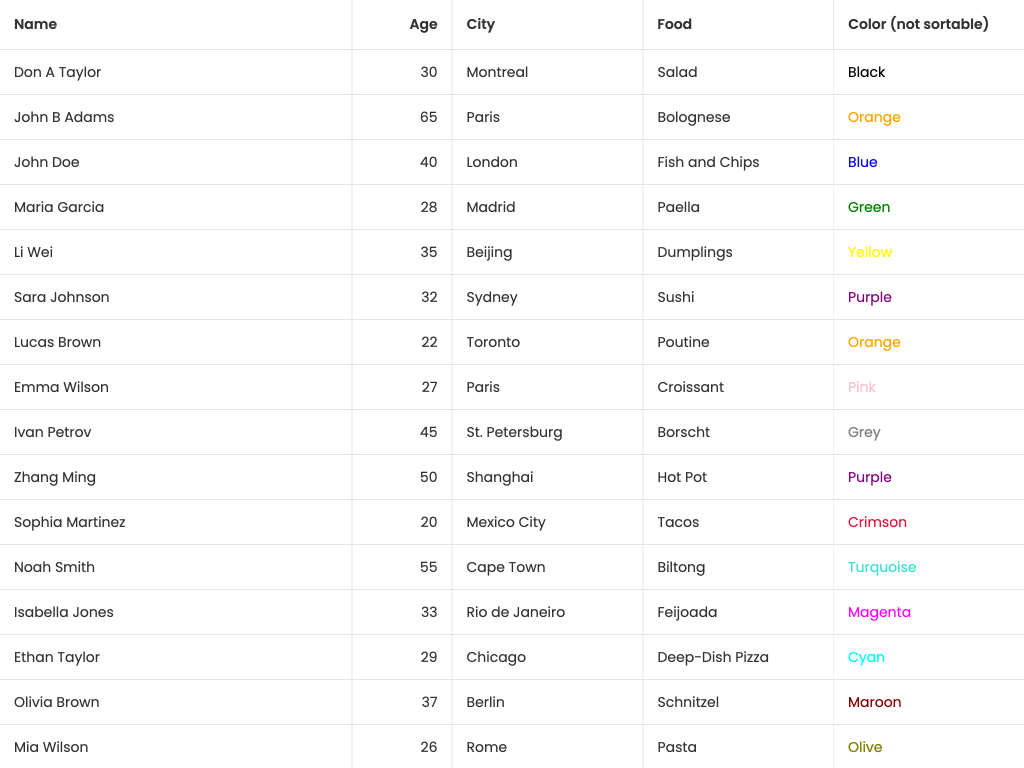Sort rows by Food header
The height and width of the screenshot is (768, 1024).
(x=675, y=24)
